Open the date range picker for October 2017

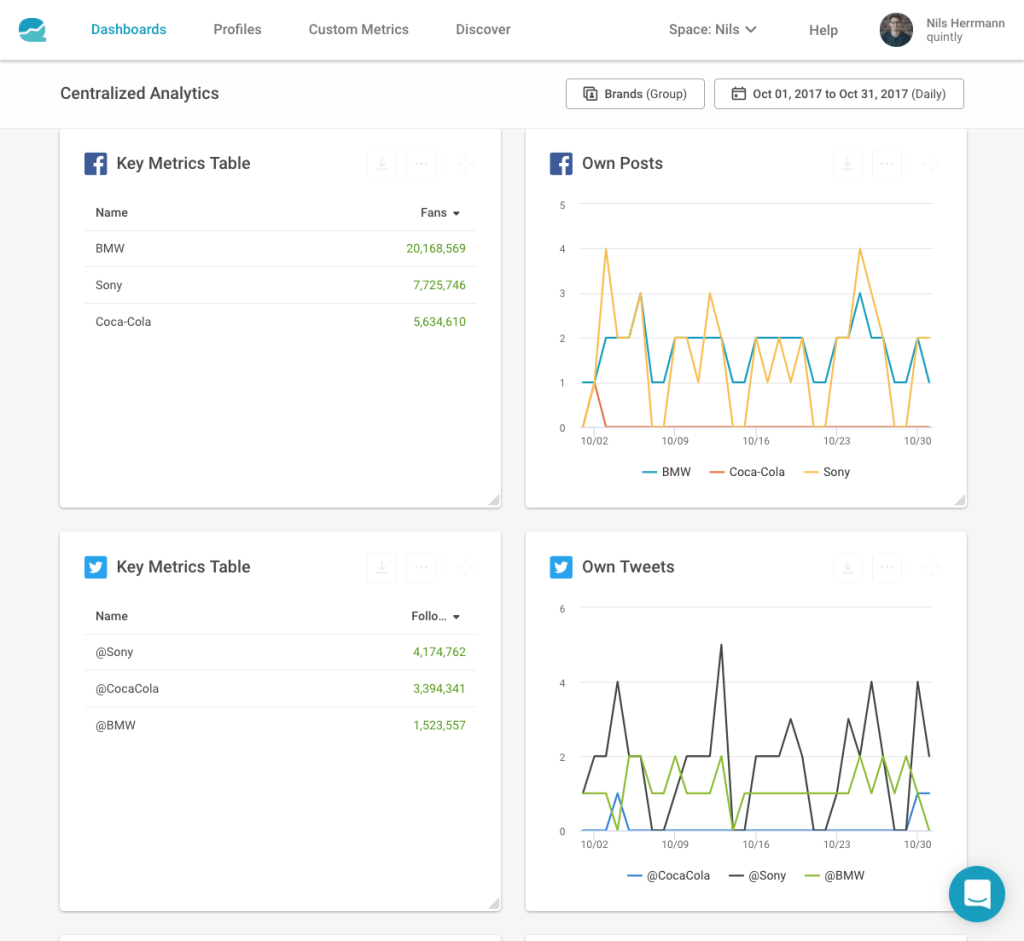(838, 94)
